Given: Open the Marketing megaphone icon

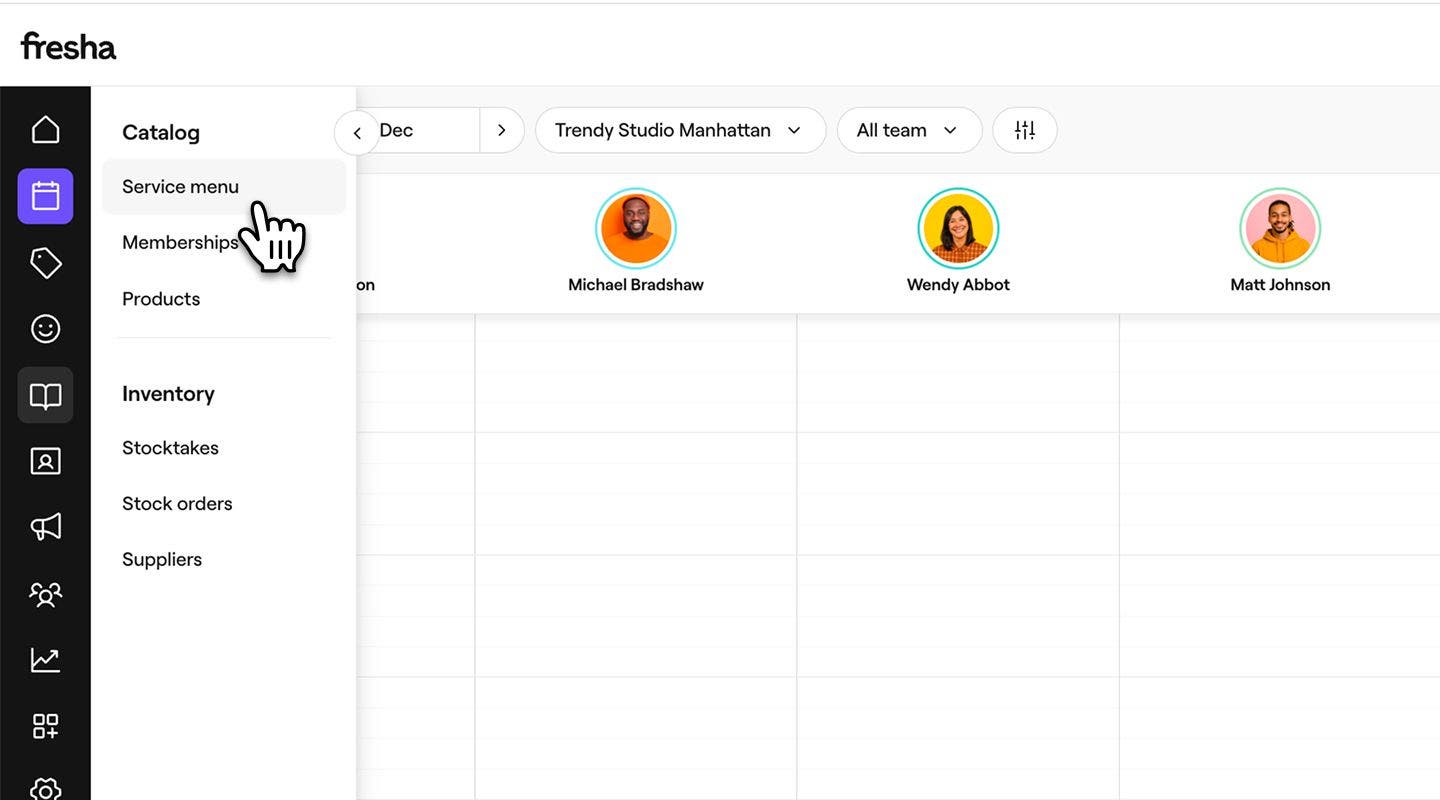Looking at the screenshot, I should point(45,527).
